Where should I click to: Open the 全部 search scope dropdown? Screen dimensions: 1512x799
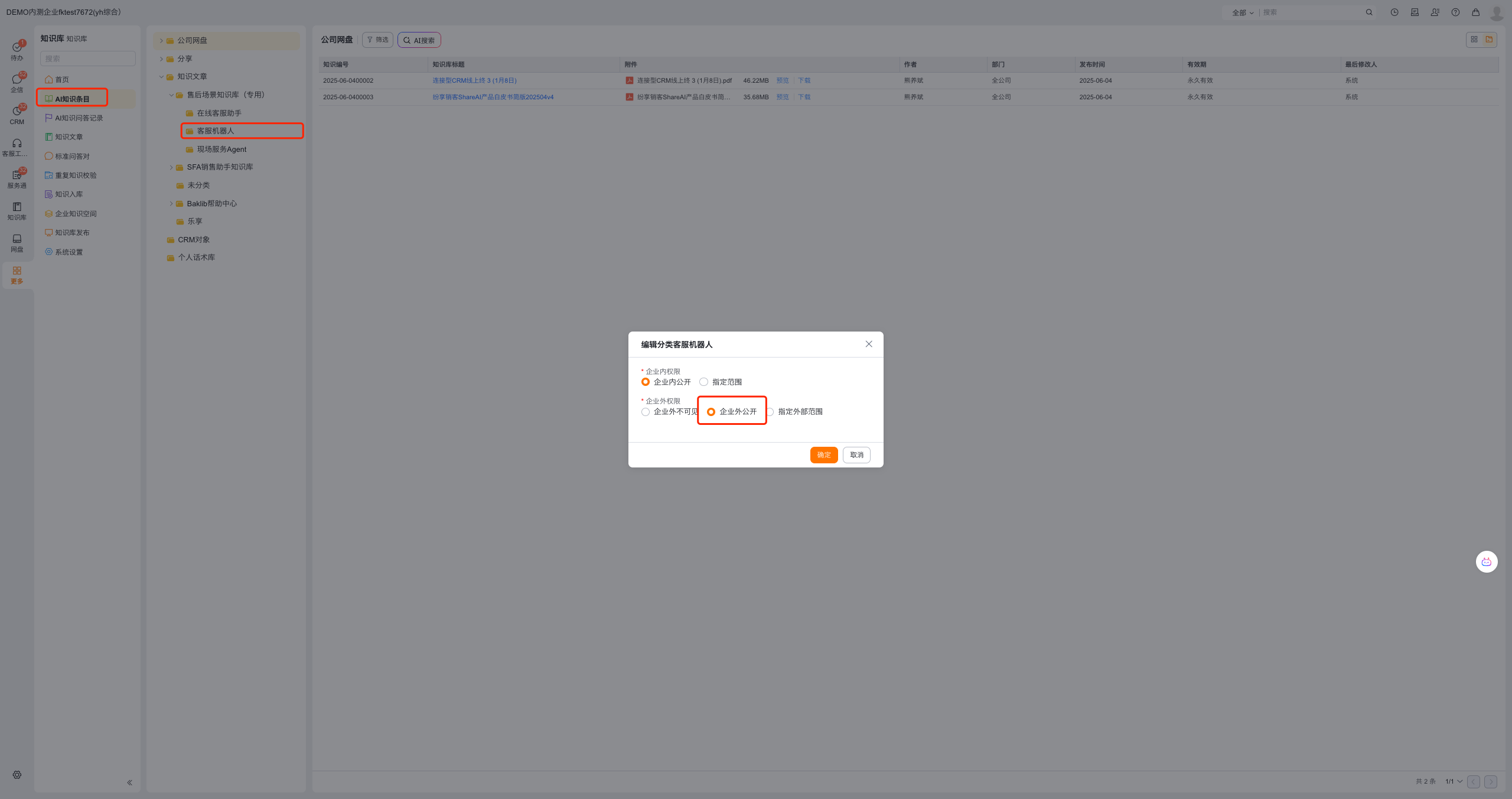[x=1243, y=12]
